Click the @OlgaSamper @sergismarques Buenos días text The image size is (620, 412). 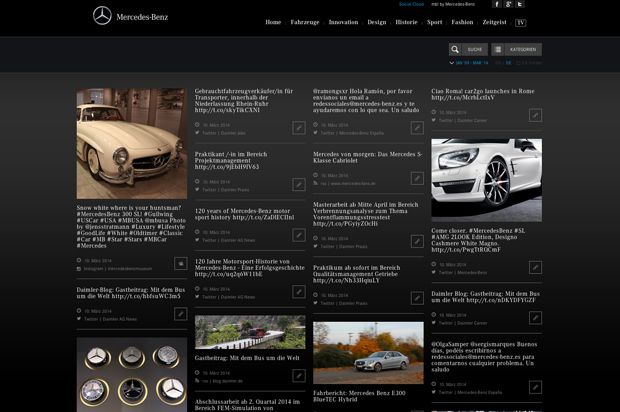coord(484,357)
